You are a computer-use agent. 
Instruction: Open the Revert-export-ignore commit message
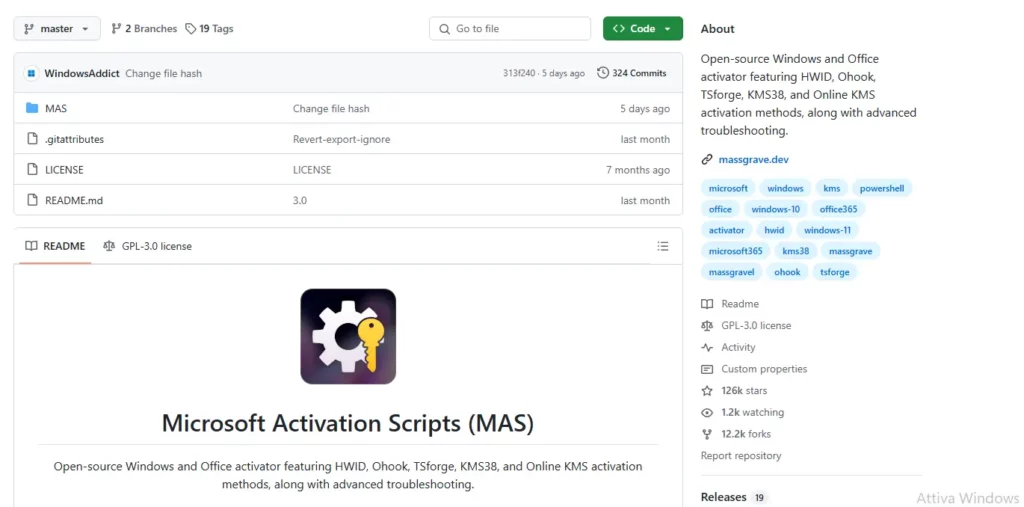point(342,139)
